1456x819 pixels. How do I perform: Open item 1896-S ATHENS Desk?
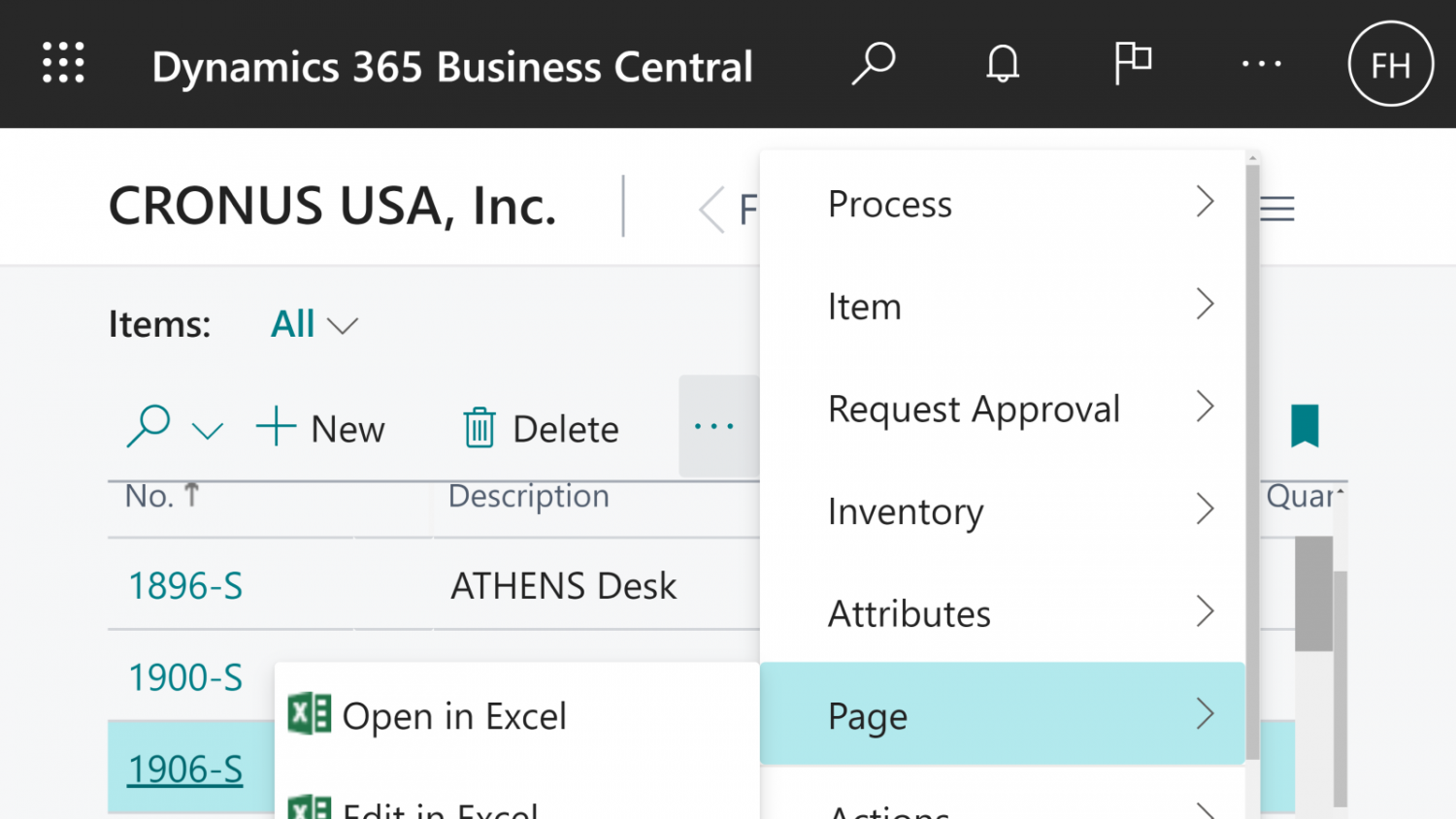coord(185,585)
